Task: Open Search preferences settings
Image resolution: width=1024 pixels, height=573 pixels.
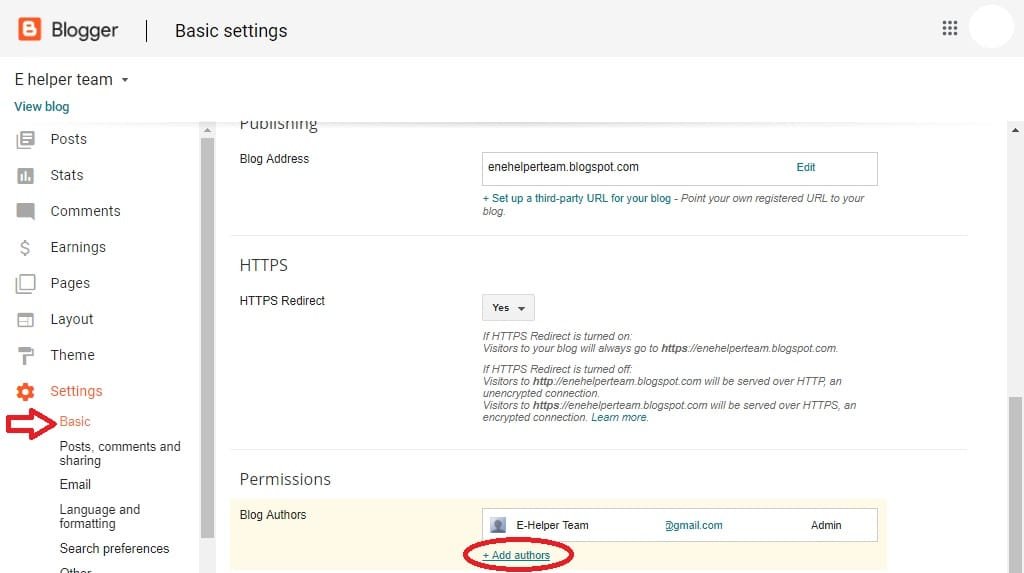Action: (114, 548)
